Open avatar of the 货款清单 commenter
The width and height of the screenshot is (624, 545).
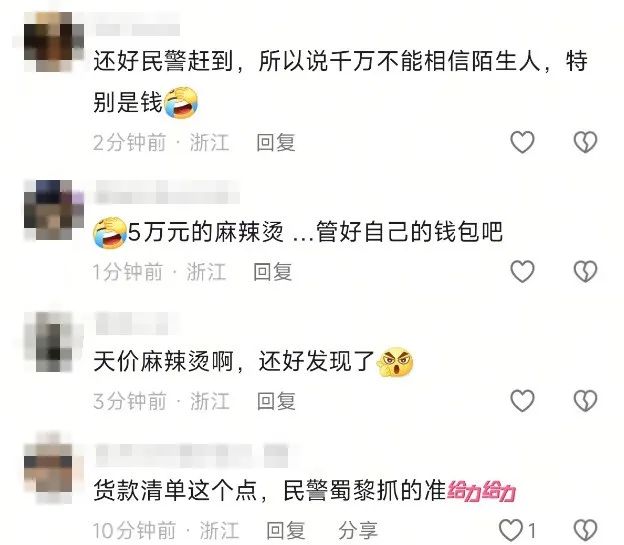[54, 468]
